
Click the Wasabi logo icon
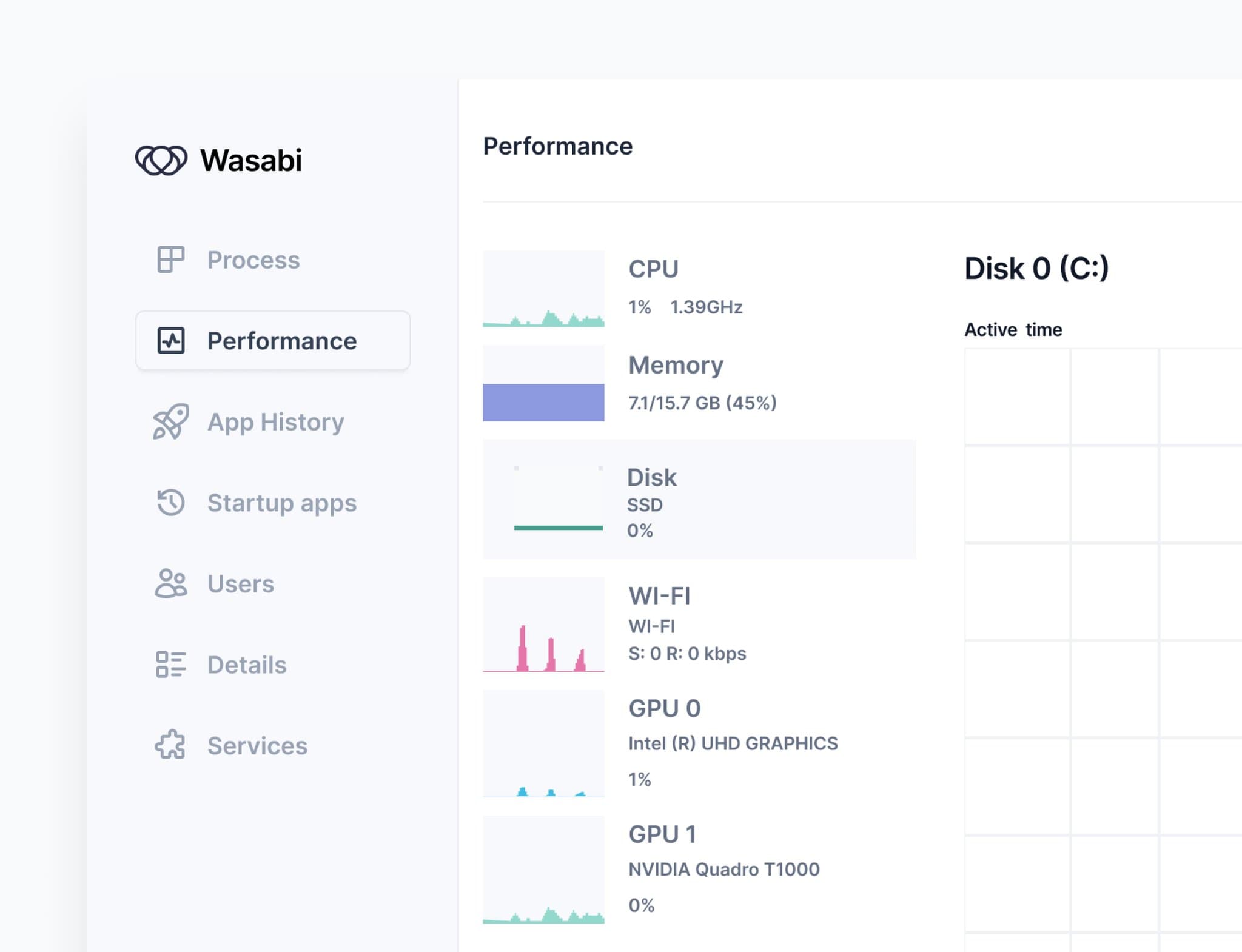[x=161, y=161]
